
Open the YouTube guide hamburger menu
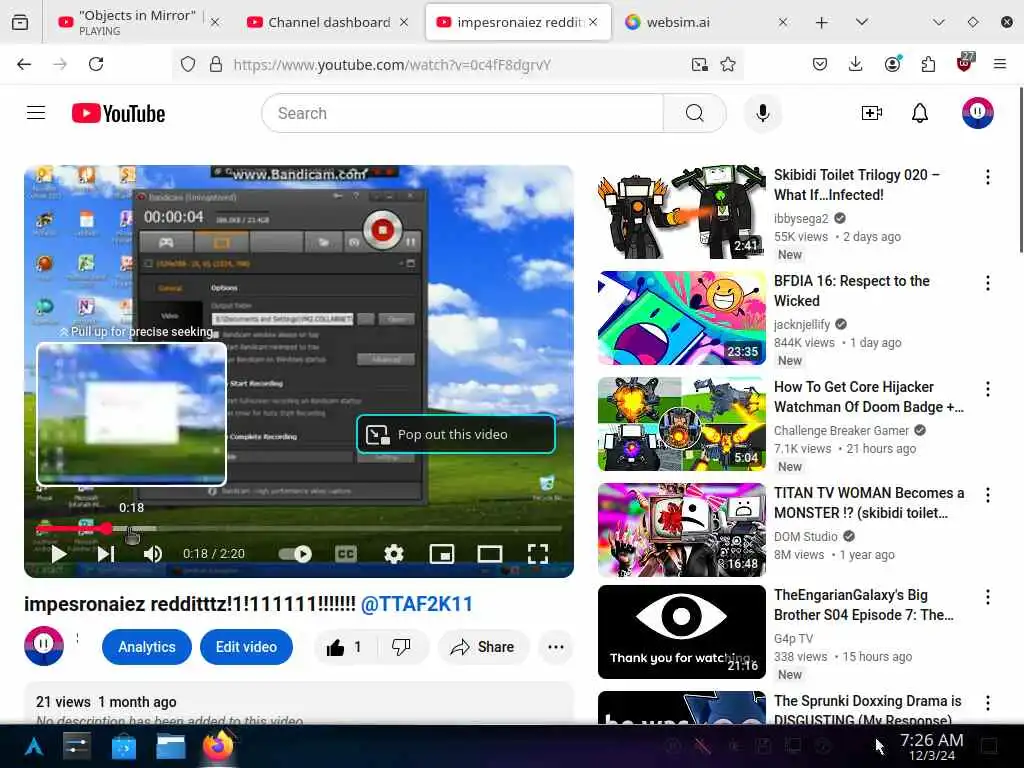click(x=36, y=113)
